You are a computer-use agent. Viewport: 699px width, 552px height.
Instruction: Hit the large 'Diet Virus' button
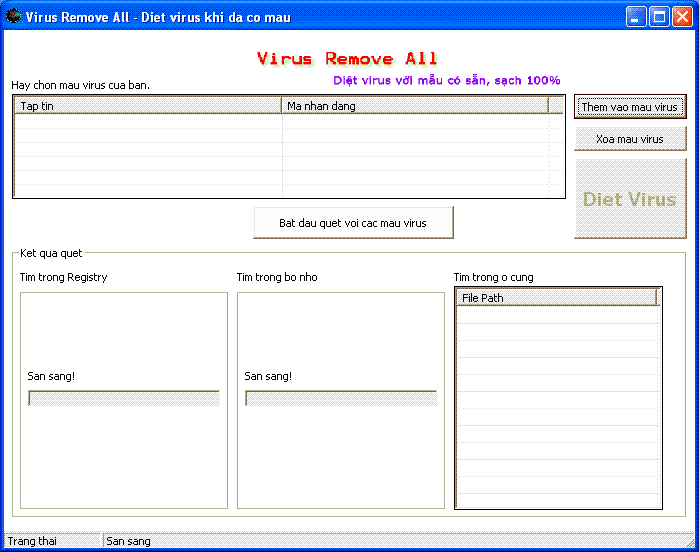(x=630, y=199)
